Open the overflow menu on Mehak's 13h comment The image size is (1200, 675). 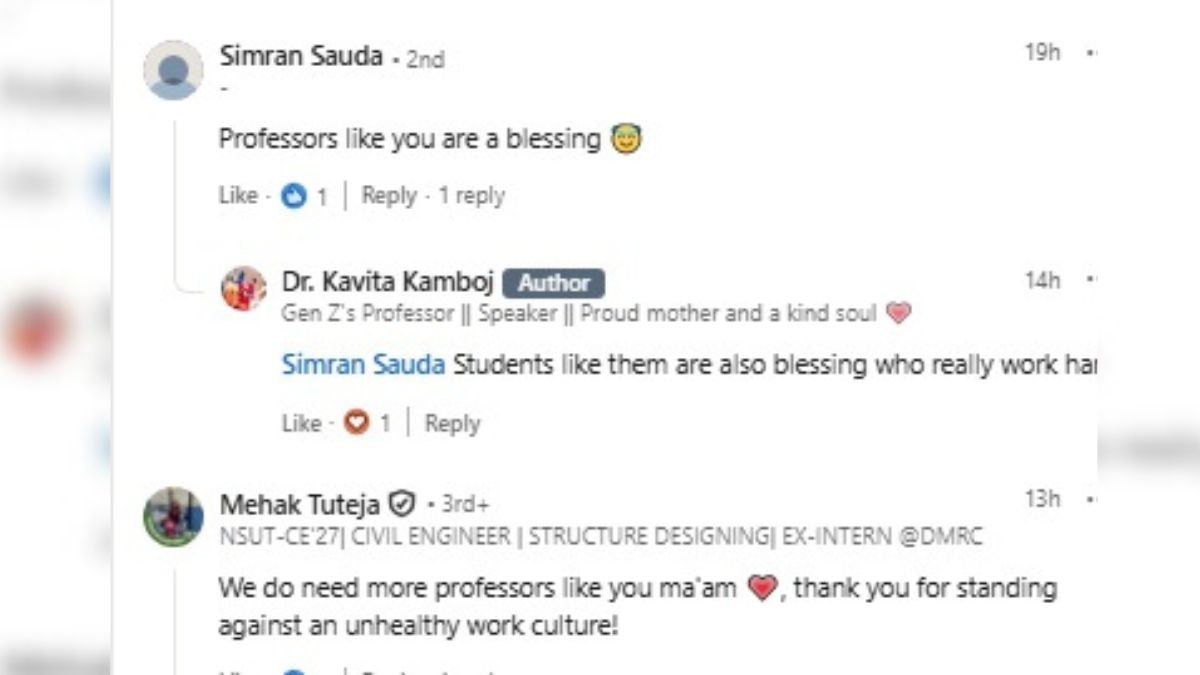1091,497
